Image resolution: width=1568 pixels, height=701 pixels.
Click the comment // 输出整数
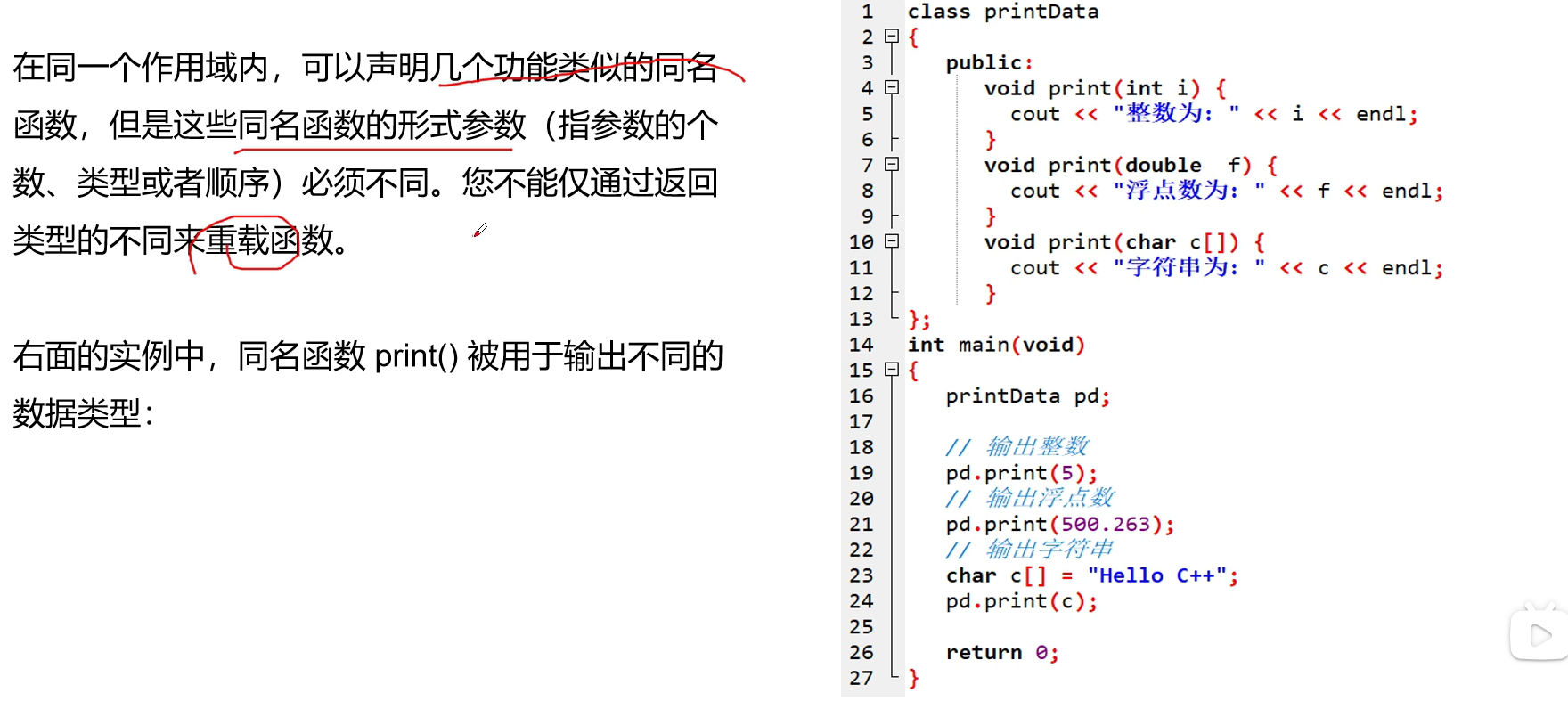(1017, 447)
